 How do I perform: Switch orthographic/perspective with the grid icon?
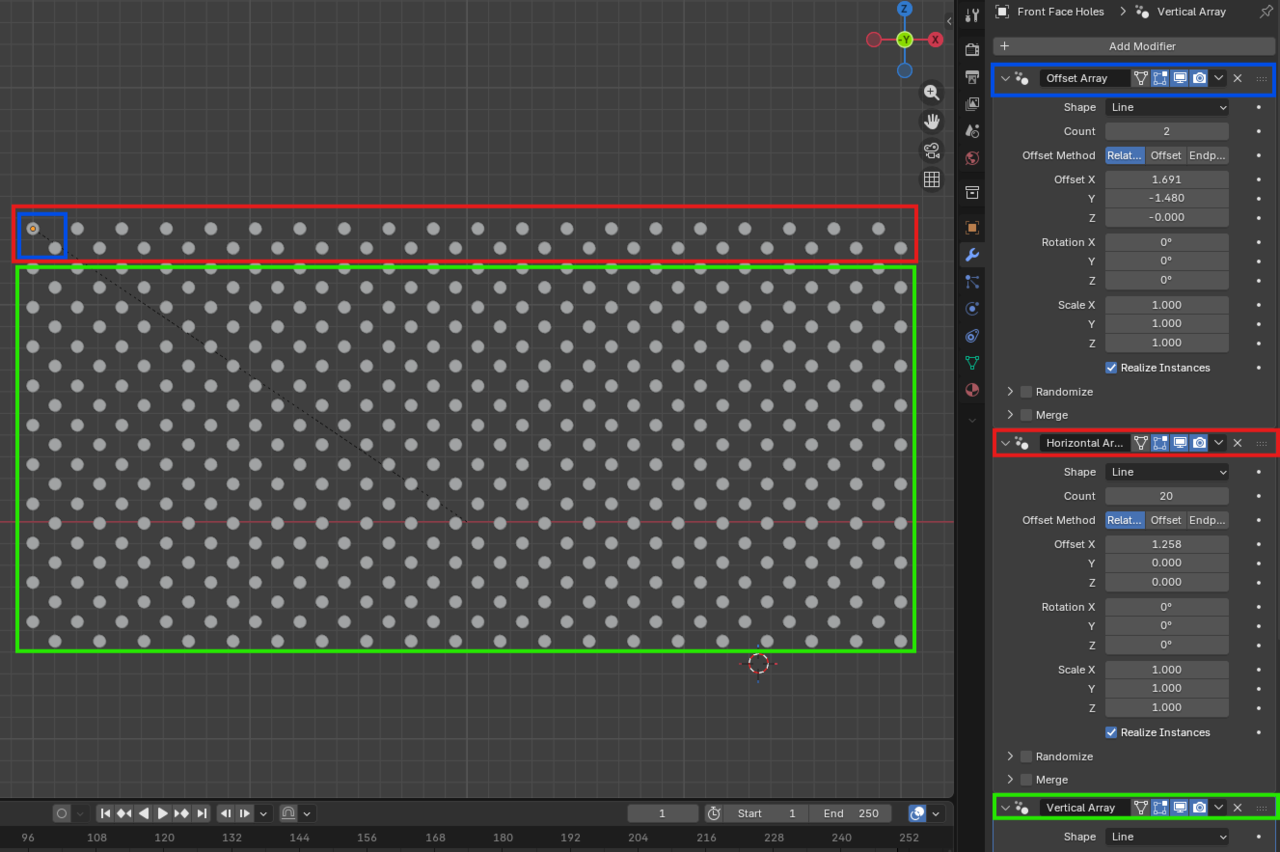[931, 180]
